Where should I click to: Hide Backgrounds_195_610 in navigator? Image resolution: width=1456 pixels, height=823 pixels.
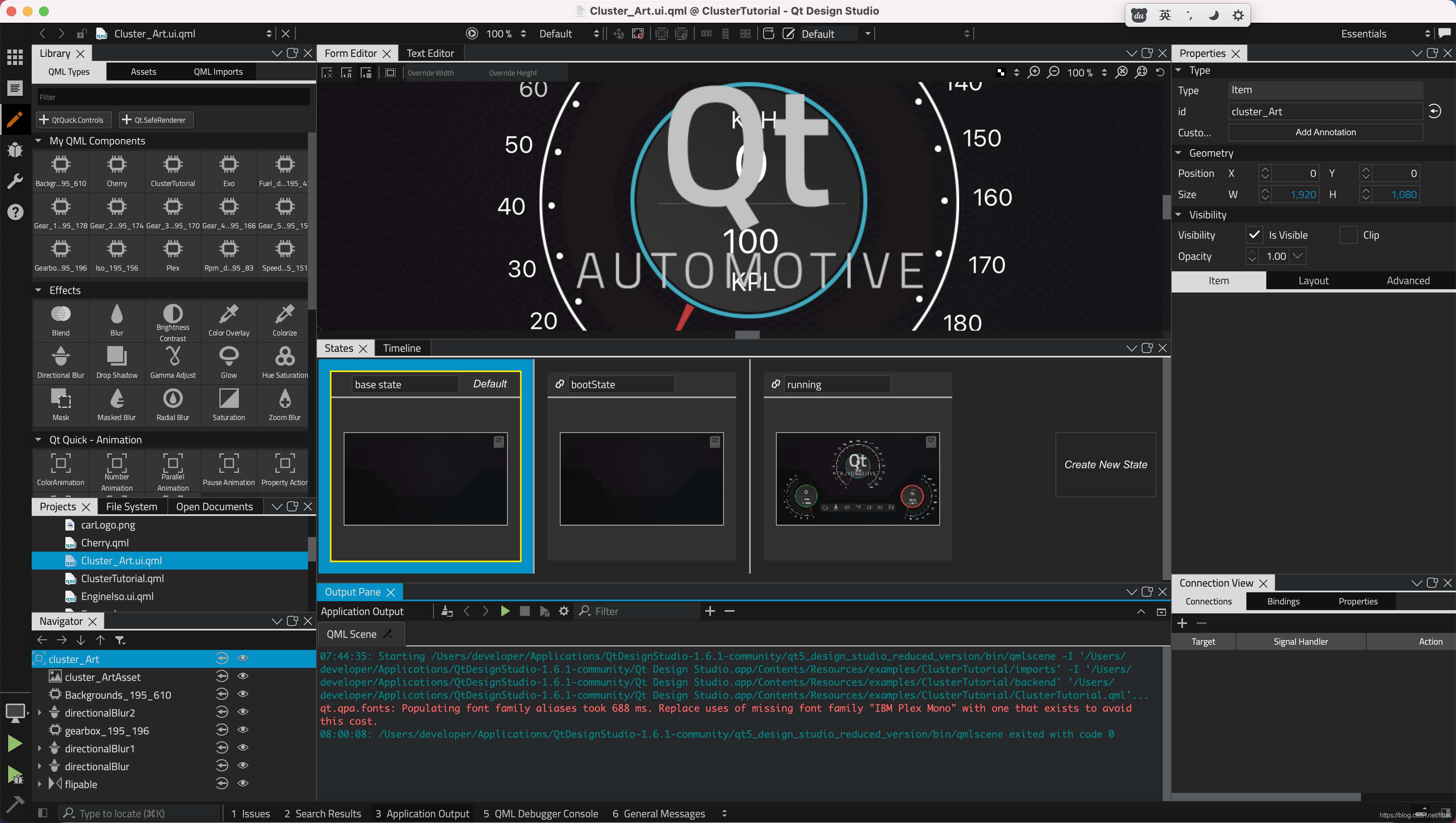point(243,694)
